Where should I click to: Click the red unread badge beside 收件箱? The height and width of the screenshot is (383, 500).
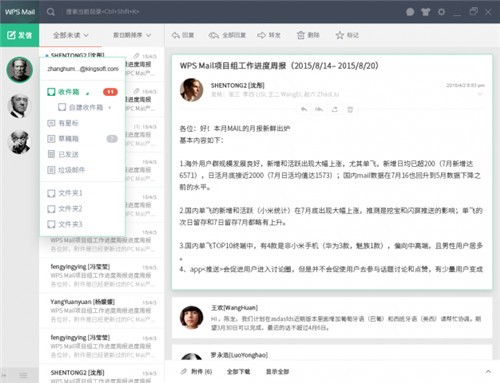(x=110, y=92)
